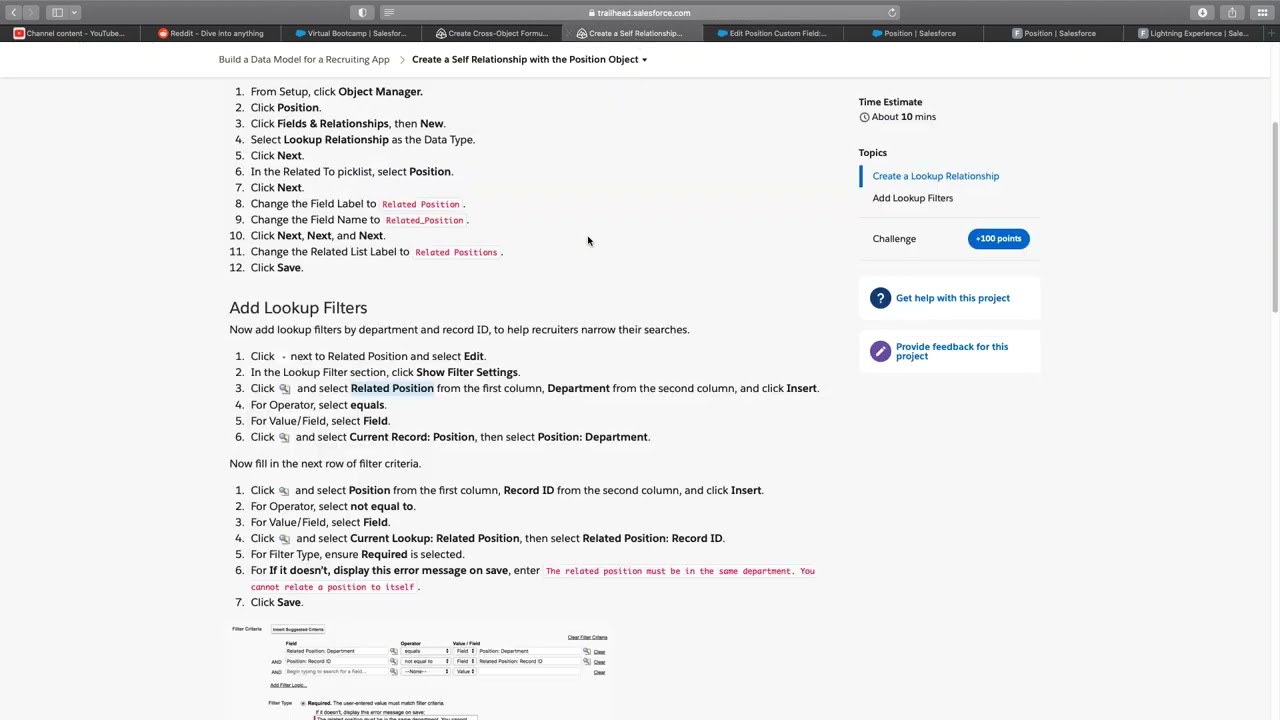Click lookup icon before 'Current Record: Position'
This screenshot has height=720, width=1280.
[x=285, y=438]
